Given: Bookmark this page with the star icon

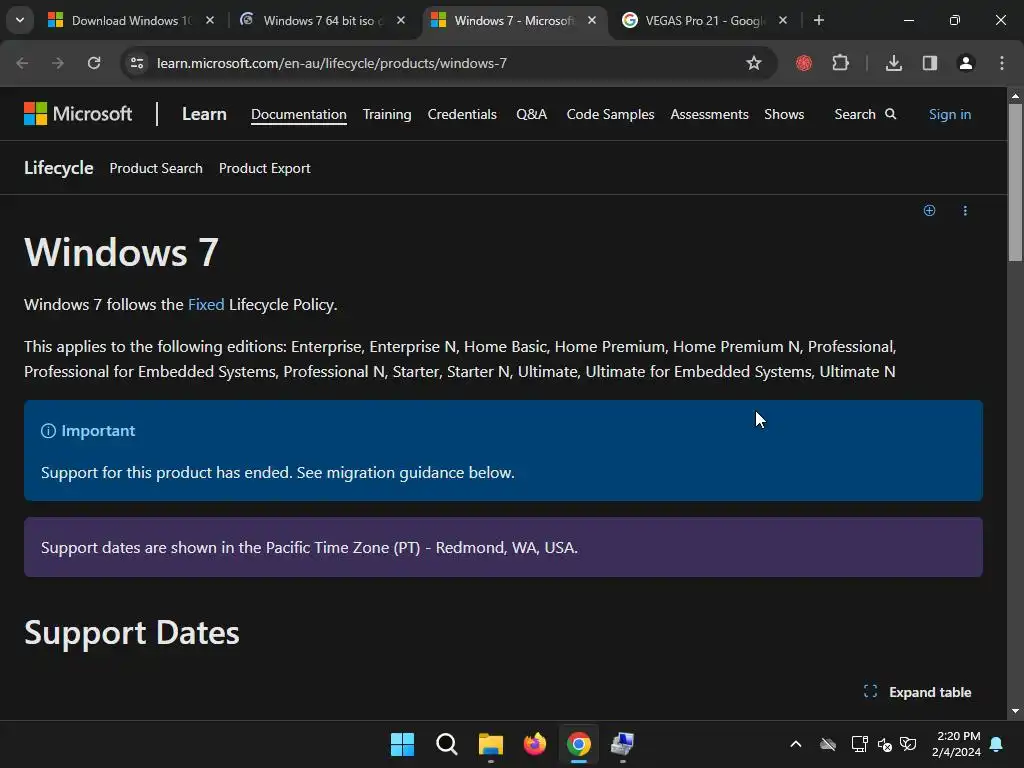Looking at the screenshot, I should click(754, 63).
